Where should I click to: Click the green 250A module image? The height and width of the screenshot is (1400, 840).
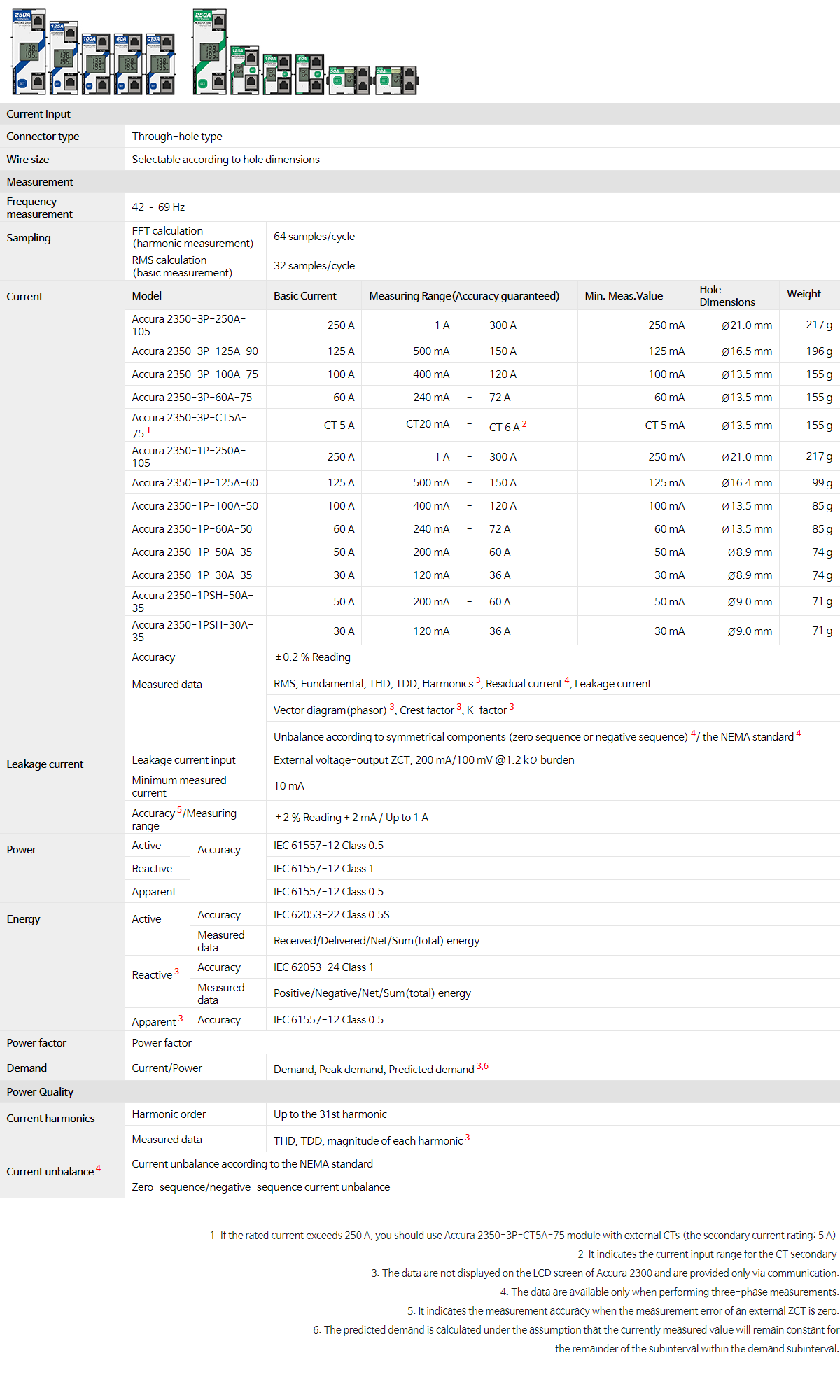210,52
